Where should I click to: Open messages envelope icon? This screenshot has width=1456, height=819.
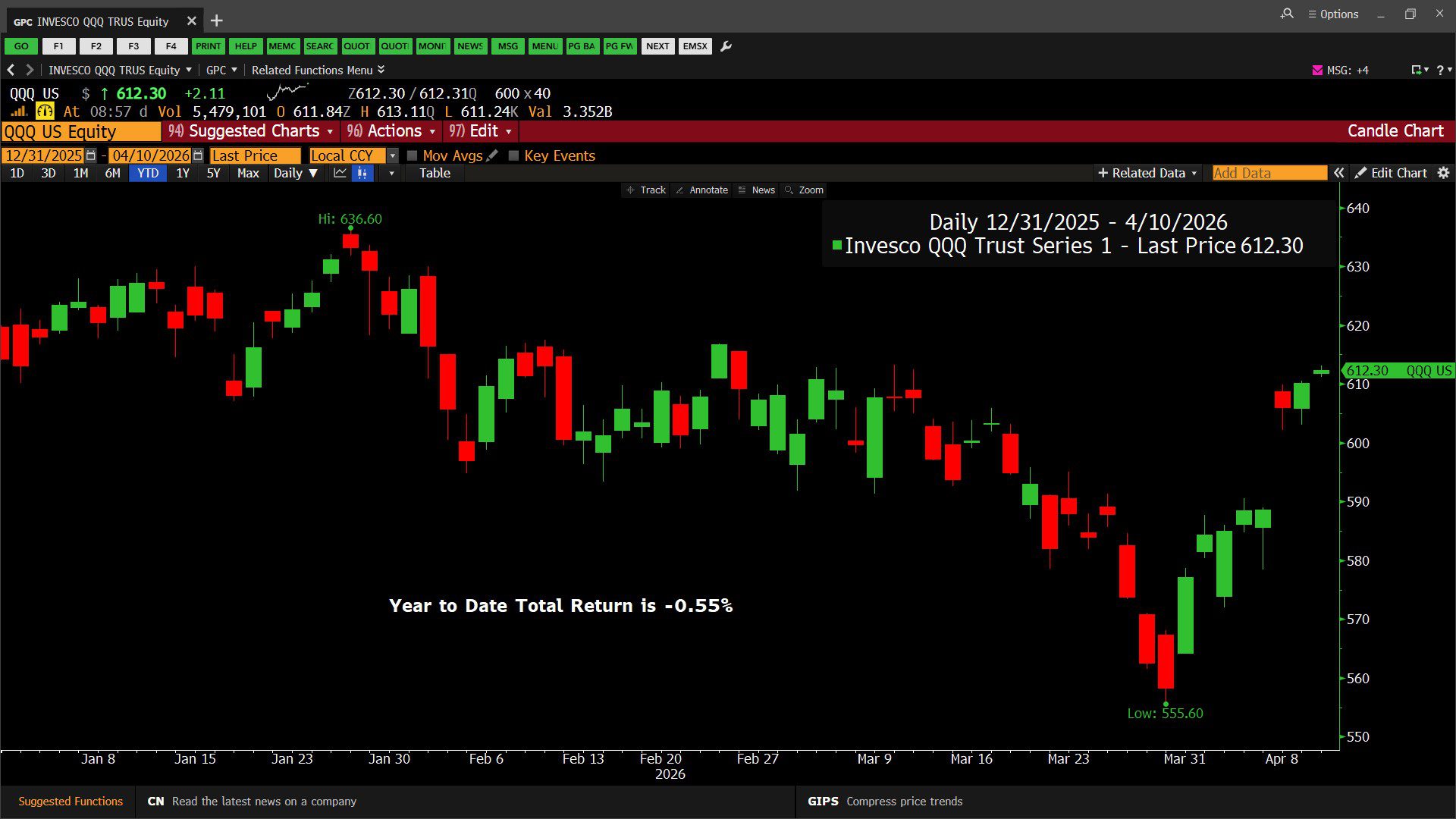pyautogui.click(x=1317, y=70)
